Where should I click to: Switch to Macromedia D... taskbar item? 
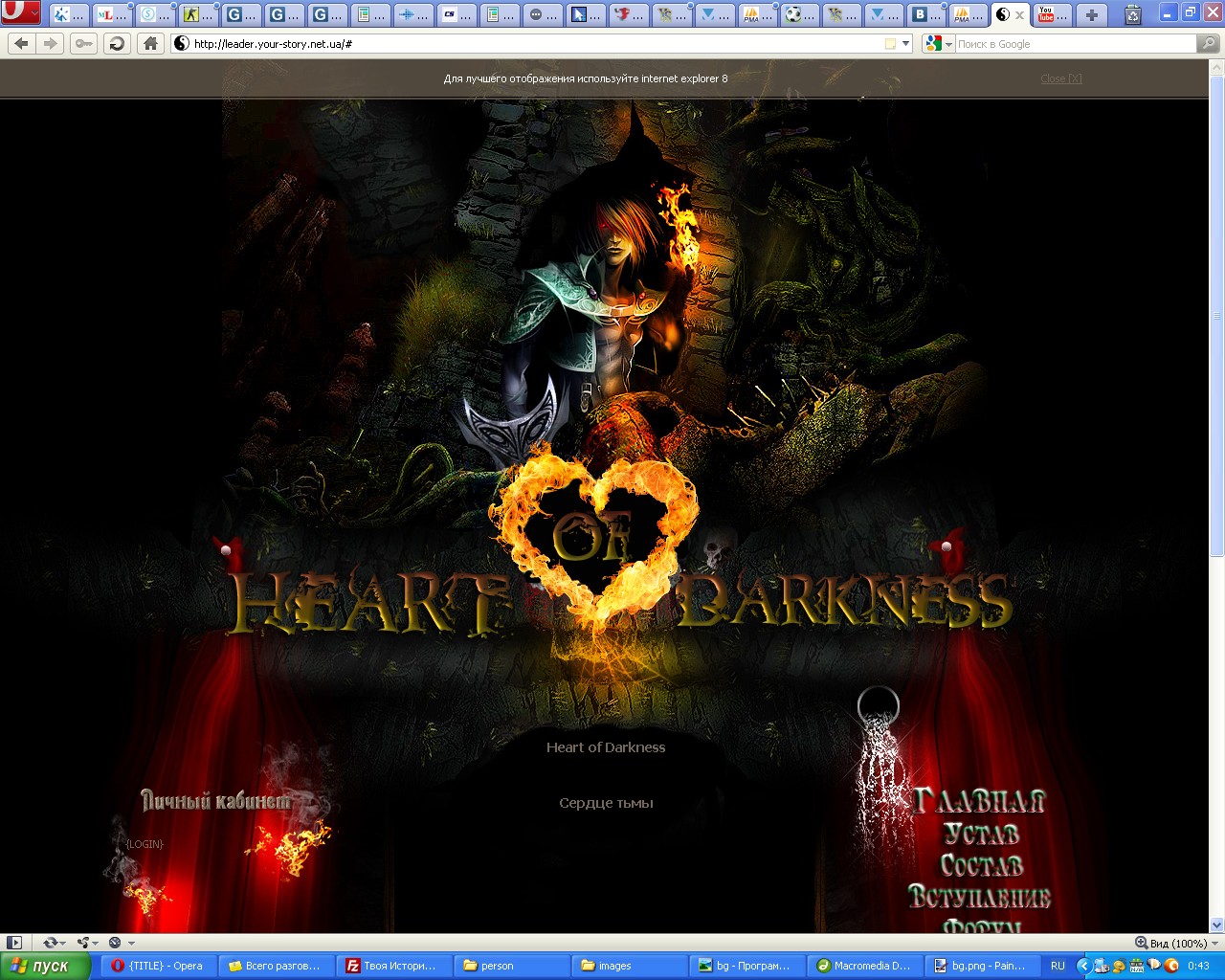click(x=864, y=966)
